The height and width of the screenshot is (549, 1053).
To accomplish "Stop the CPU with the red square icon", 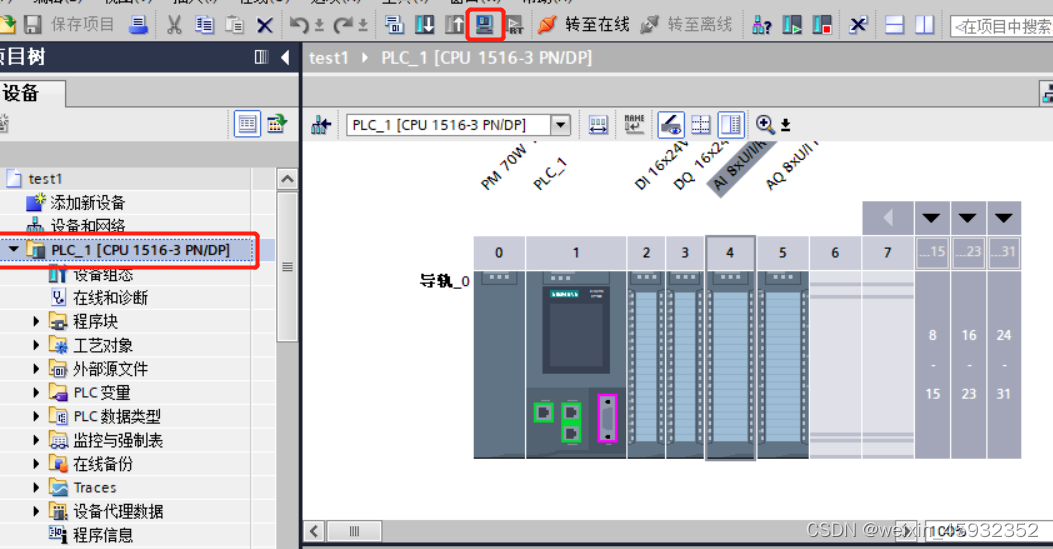I will pos(822,26).
